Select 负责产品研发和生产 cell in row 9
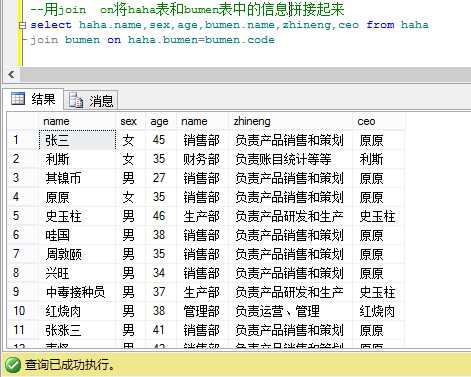The height and width of the screenshot is (377, 471). pyautogui.click(x=291, y=292)
